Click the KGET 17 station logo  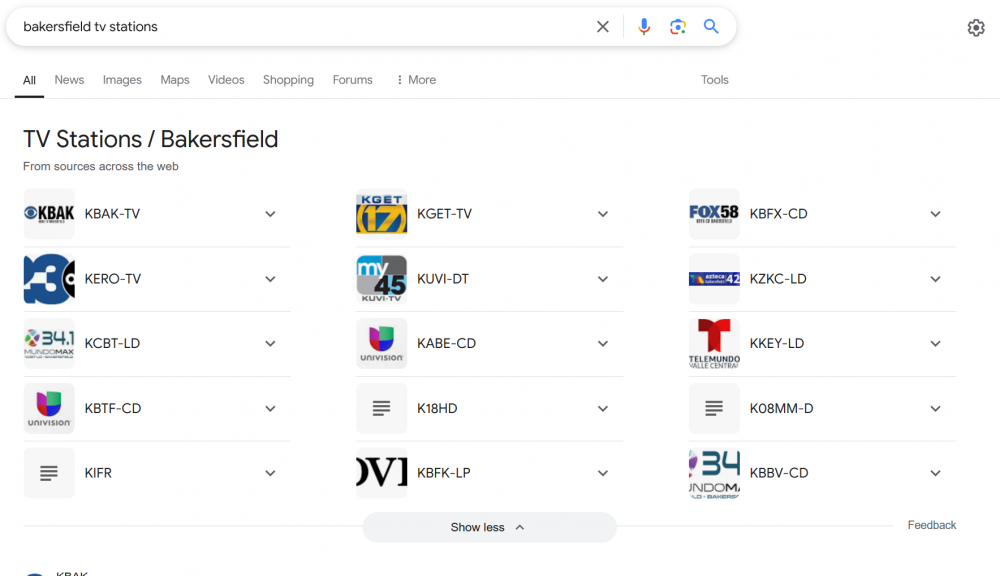[x=382, y=214]
